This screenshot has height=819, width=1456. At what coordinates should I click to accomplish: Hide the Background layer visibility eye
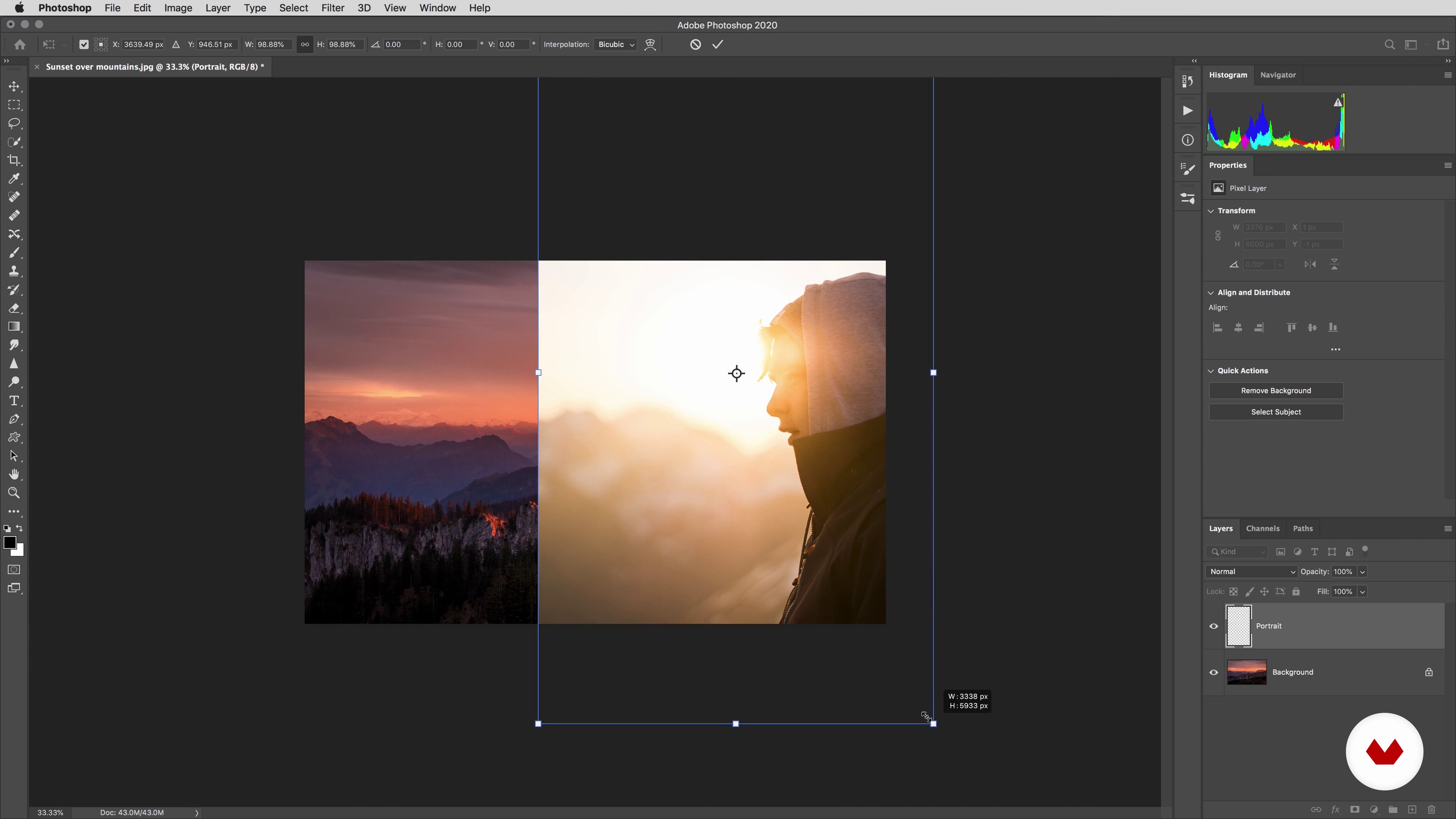[x=1213, y=672]
